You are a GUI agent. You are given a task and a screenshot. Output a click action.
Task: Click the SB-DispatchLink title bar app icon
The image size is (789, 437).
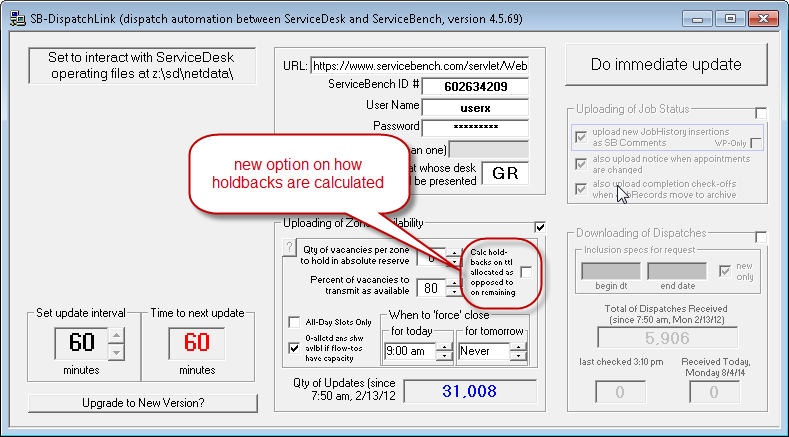coord(16,17)
